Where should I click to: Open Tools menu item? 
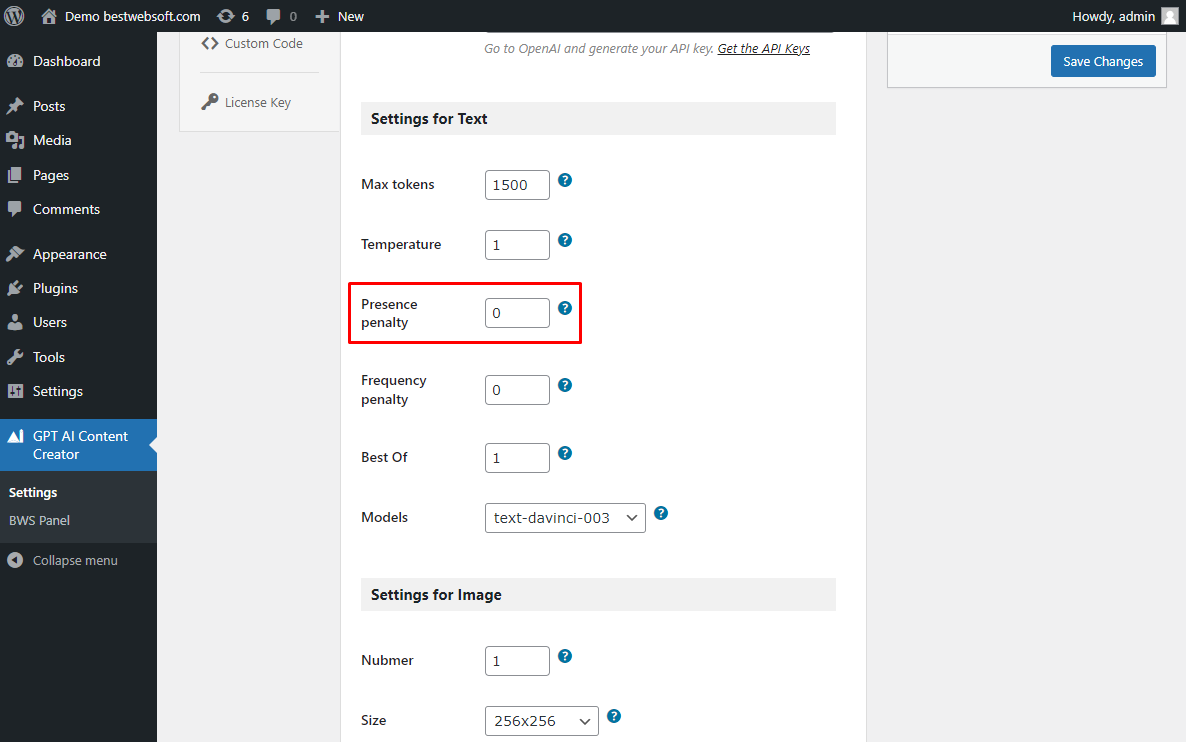78,357
